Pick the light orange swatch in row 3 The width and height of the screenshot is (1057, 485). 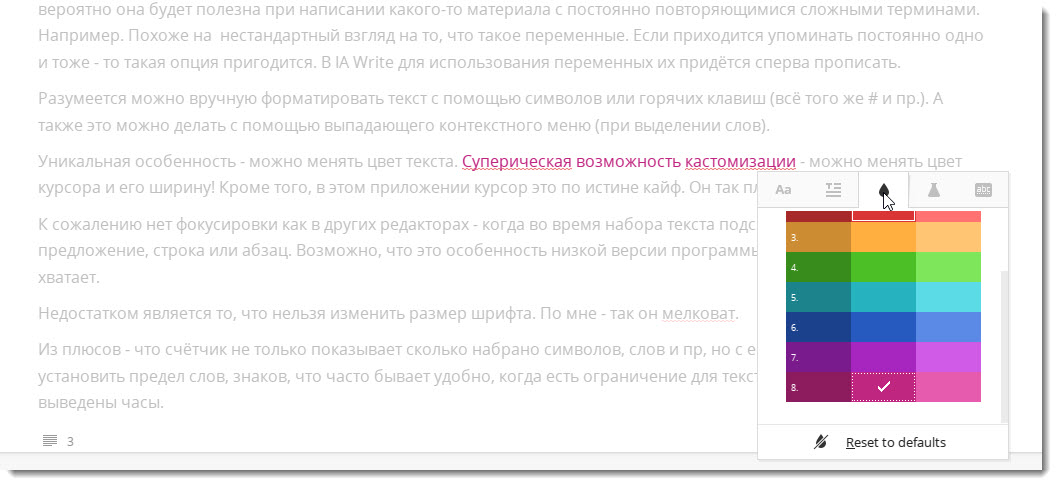pos(948,237)
